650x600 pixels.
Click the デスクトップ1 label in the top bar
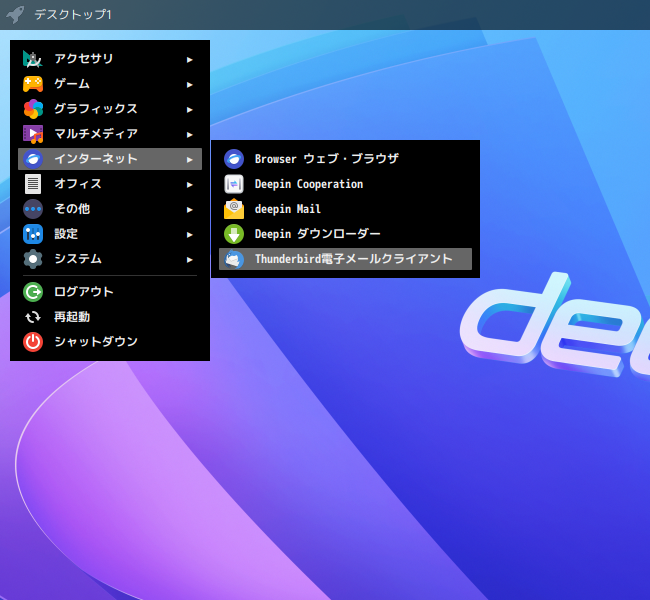(73, 15)
